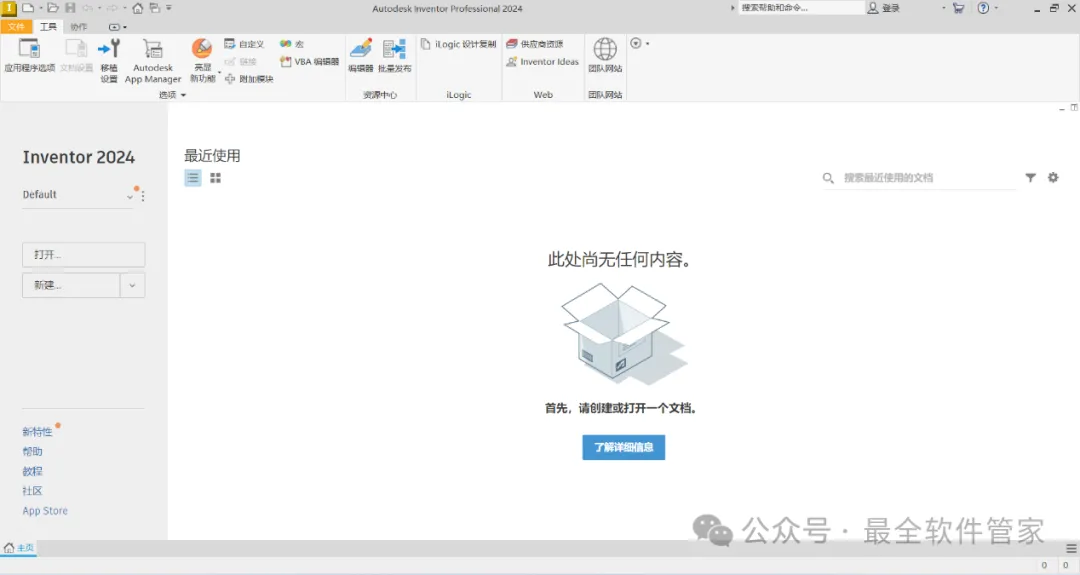Open the Help (帮助) link in sidebar

click(32, 452)
